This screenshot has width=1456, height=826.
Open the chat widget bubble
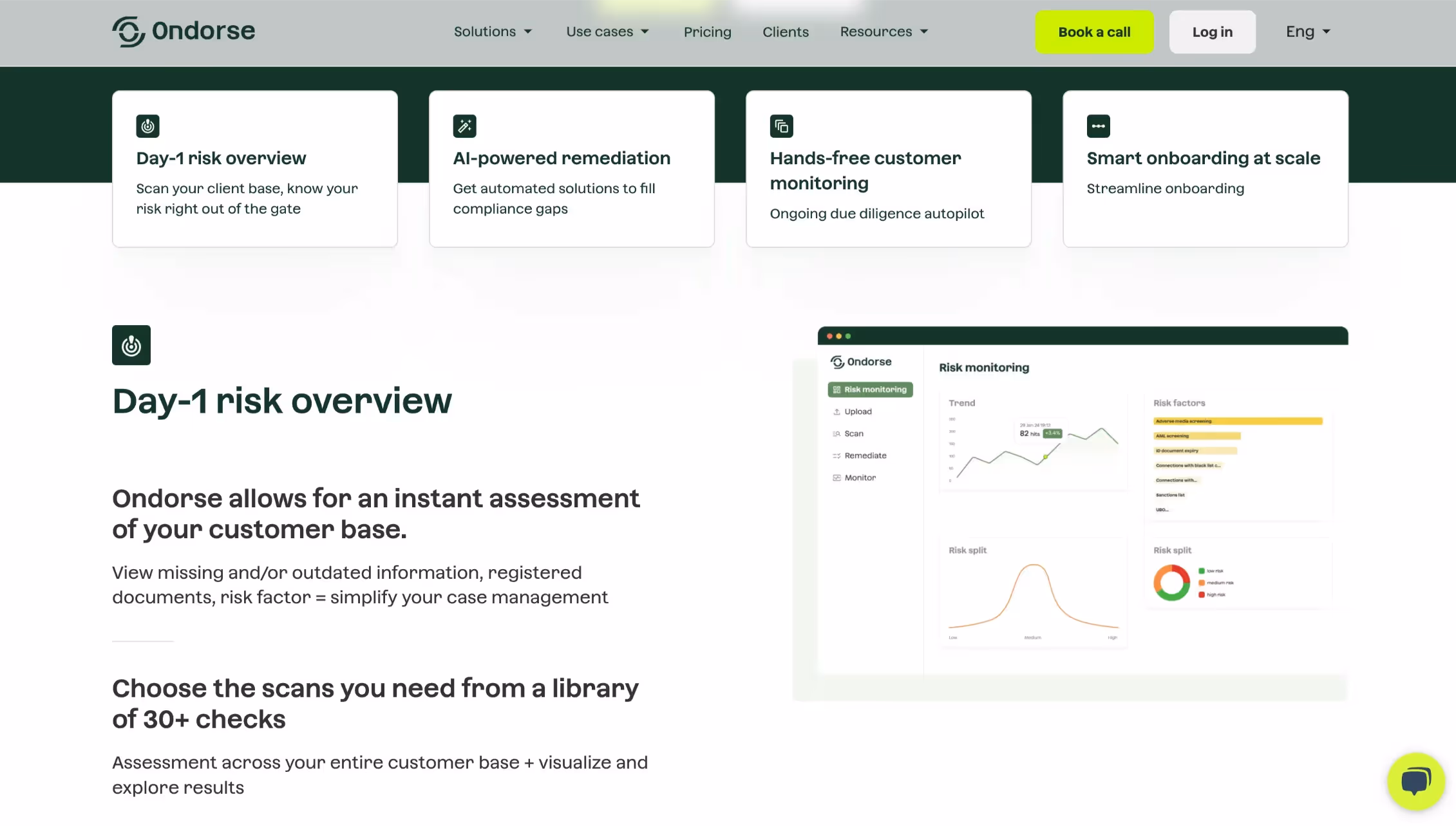click(1415, 782)
